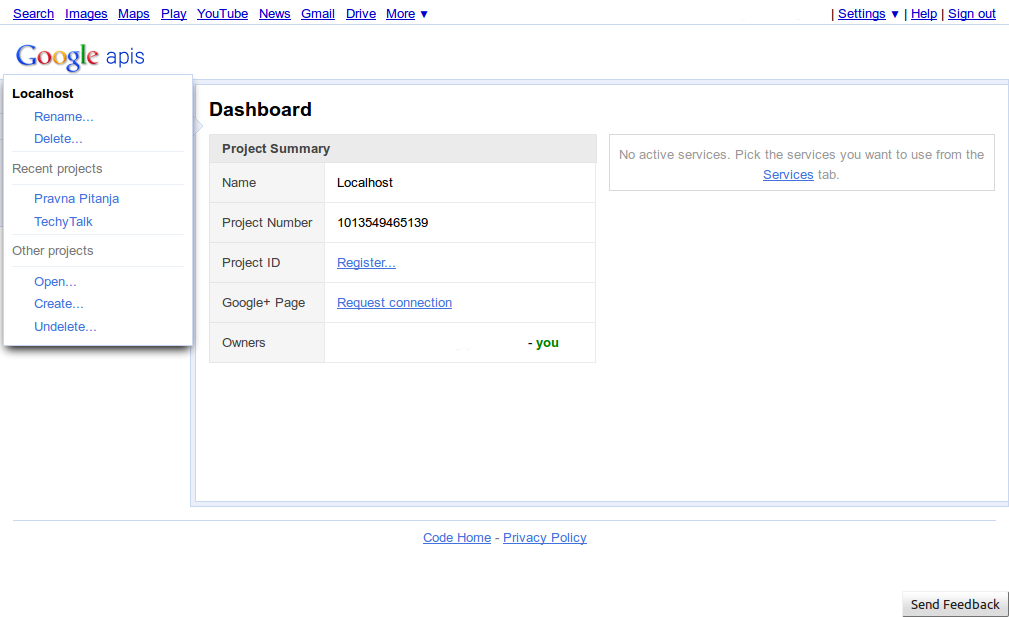Click Register... link for Project ID
The image size is (1009, 617).
(366, 262)
